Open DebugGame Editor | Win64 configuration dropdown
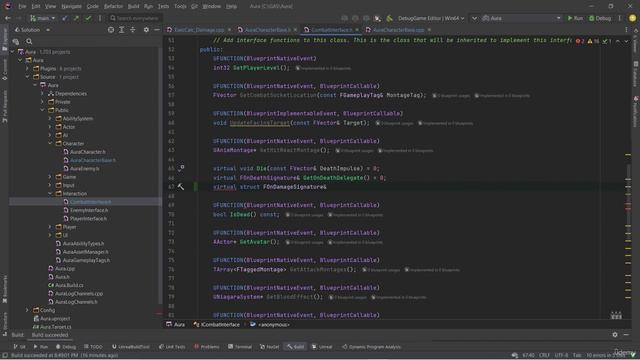 pos(431,18)
